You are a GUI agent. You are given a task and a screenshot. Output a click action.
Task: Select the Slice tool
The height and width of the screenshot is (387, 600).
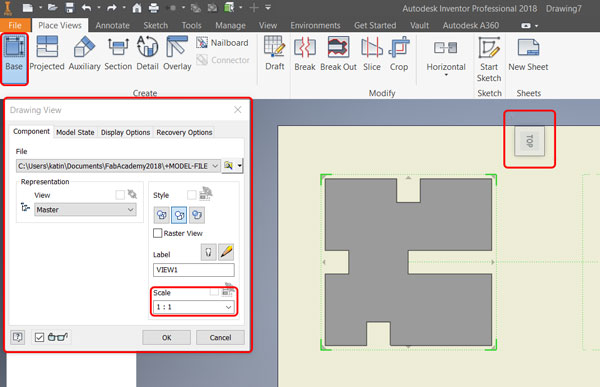tap(372, 54)
